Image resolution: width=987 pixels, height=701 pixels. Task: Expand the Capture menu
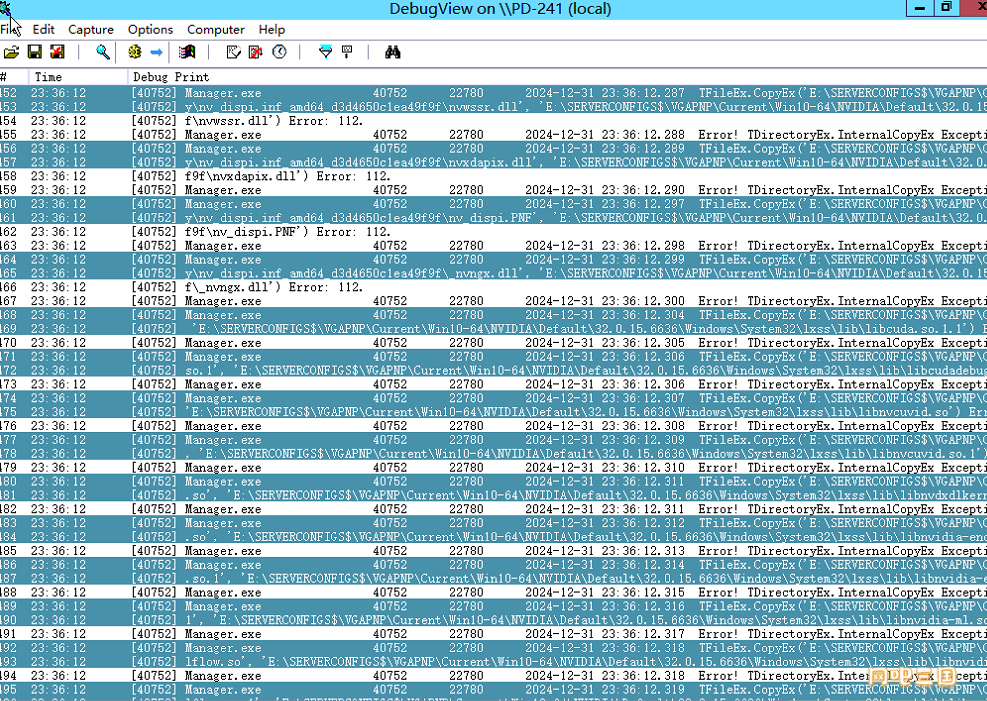coord(91,30)
